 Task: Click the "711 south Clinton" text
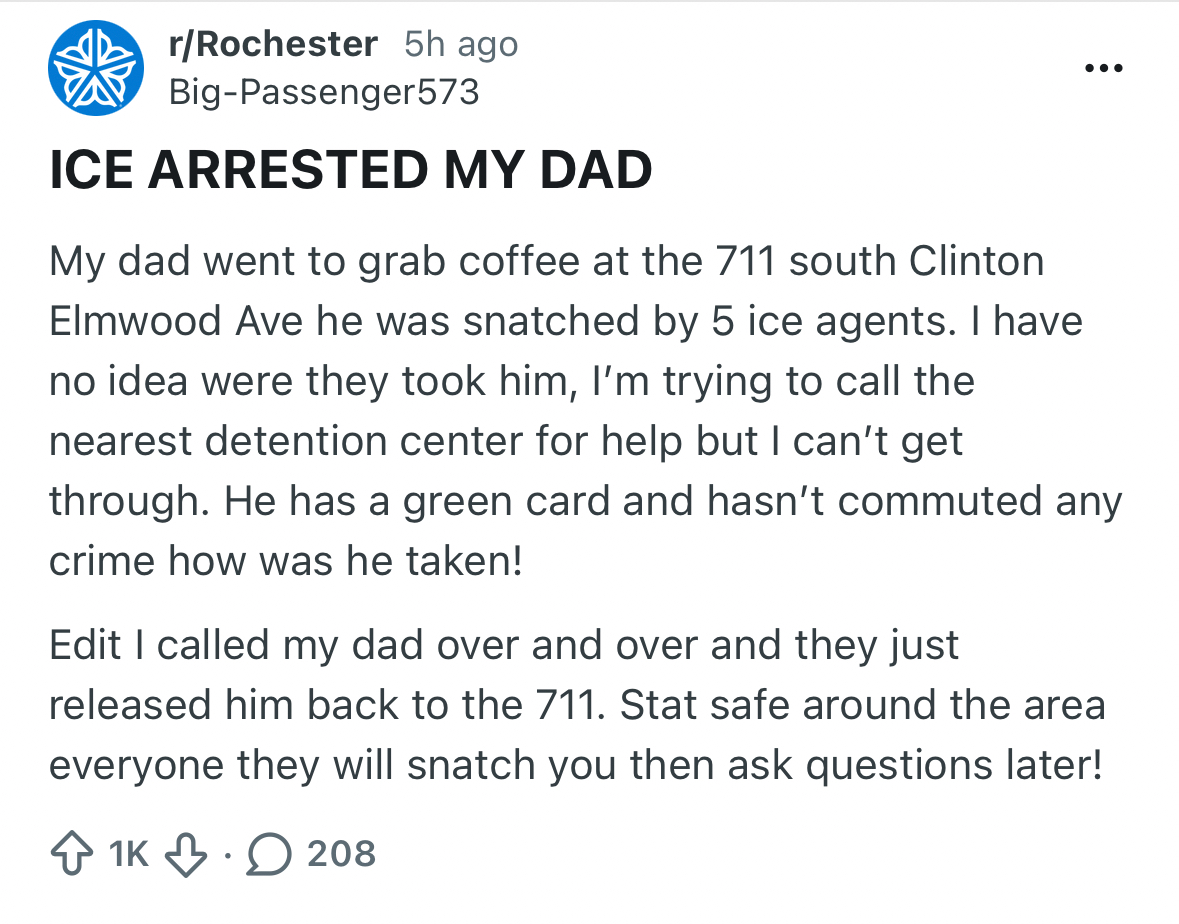point(880,261)
